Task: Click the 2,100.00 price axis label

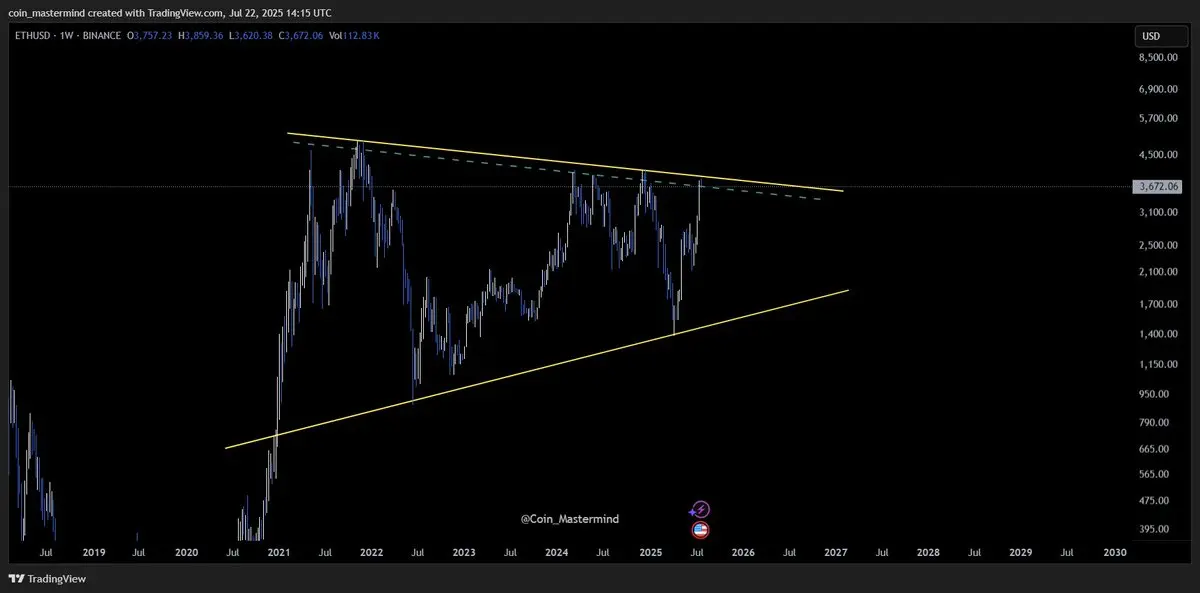Action: pyautogui.click(x=1158, y=271)
